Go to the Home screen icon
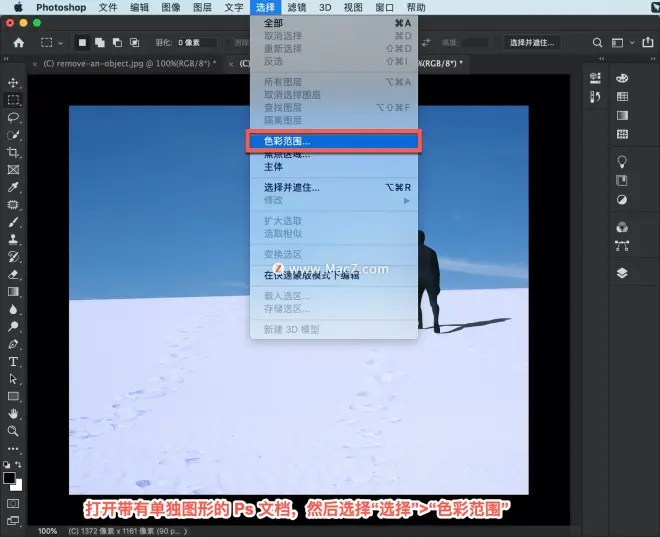This screenshot has width=660, height=537. click(19, 43)
